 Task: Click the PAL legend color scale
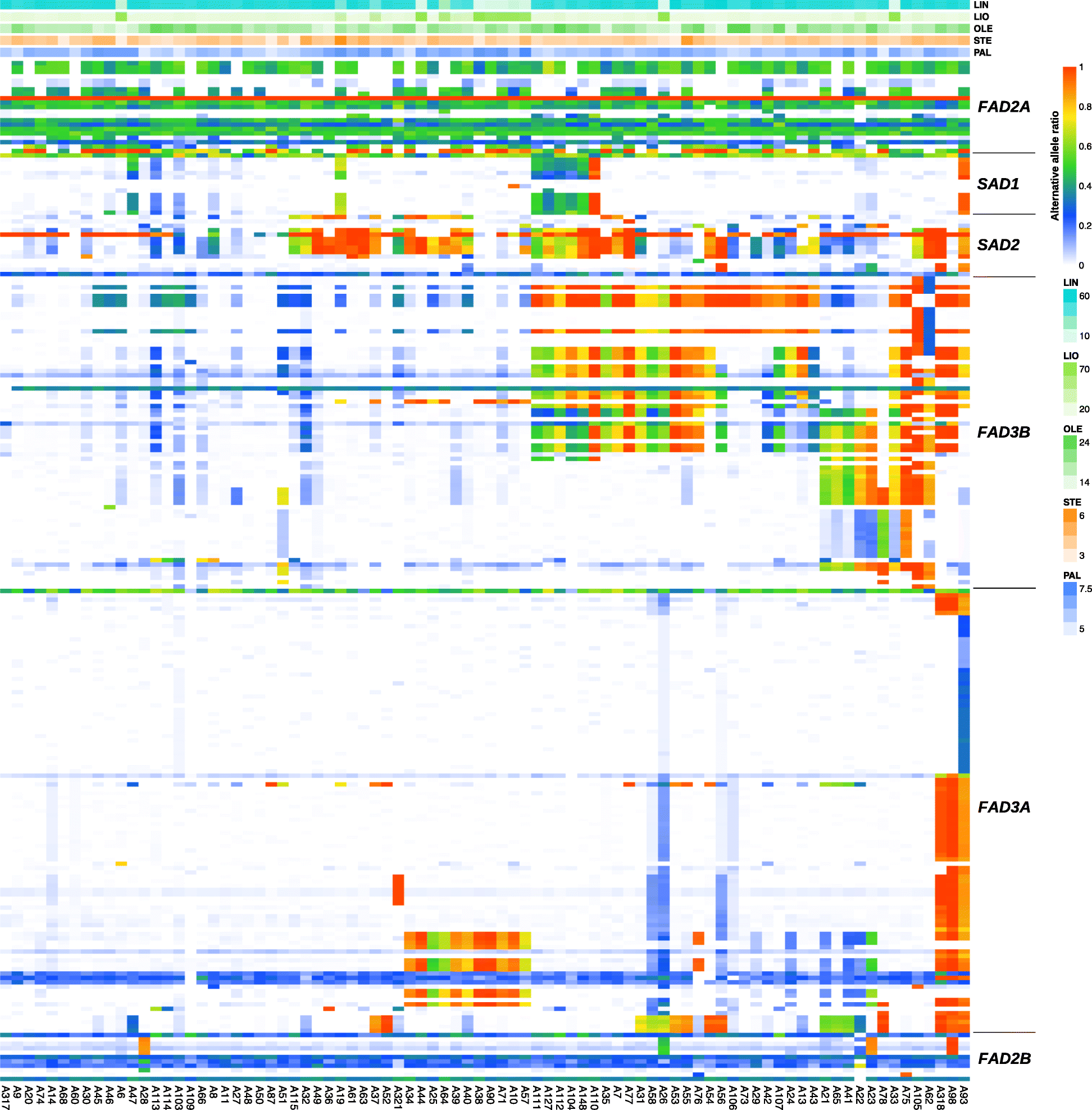pyautogui.click(x=1070, y=608)
